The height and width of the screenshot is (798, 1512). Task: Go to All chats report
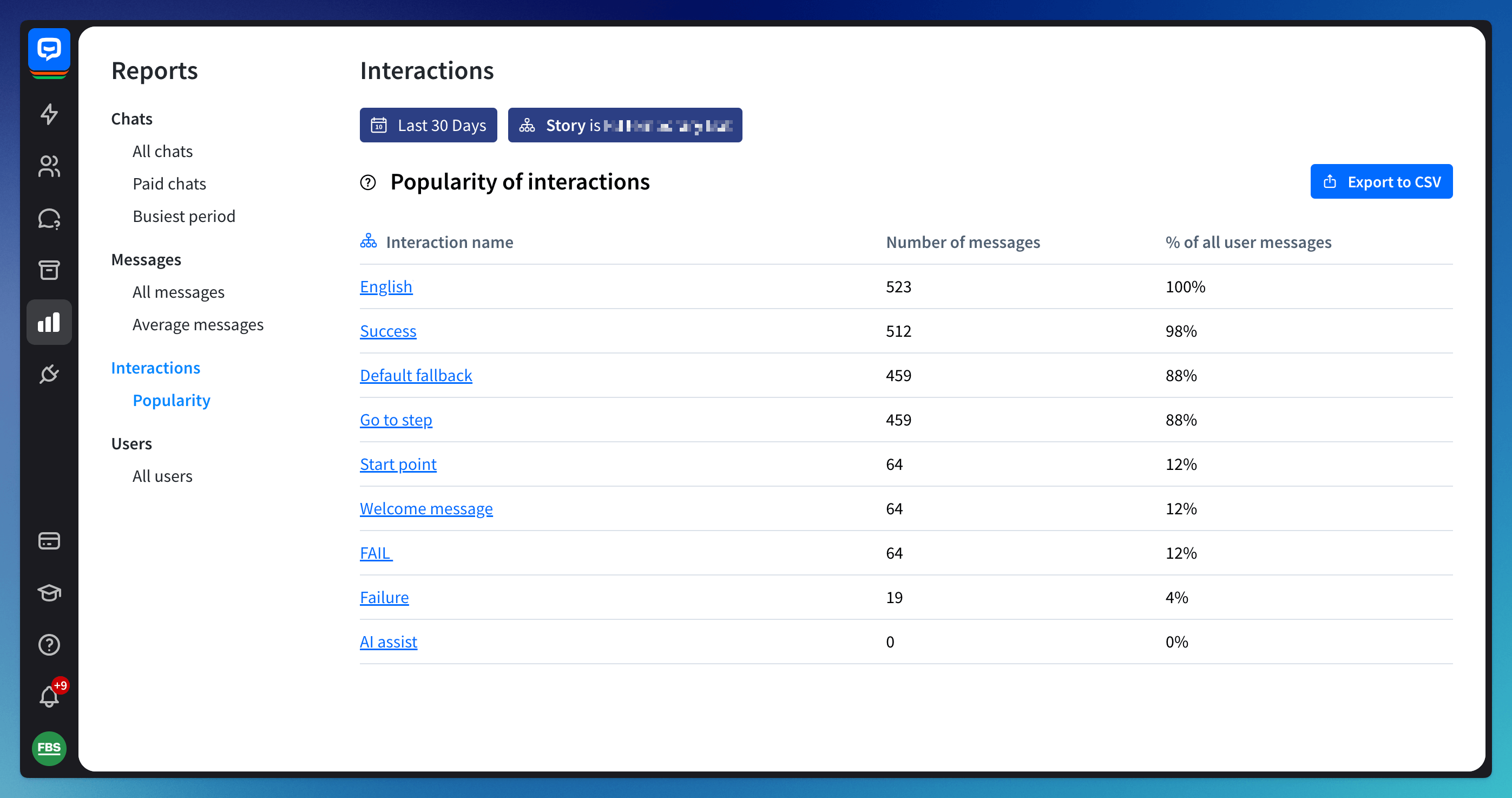tap(162, 152)
